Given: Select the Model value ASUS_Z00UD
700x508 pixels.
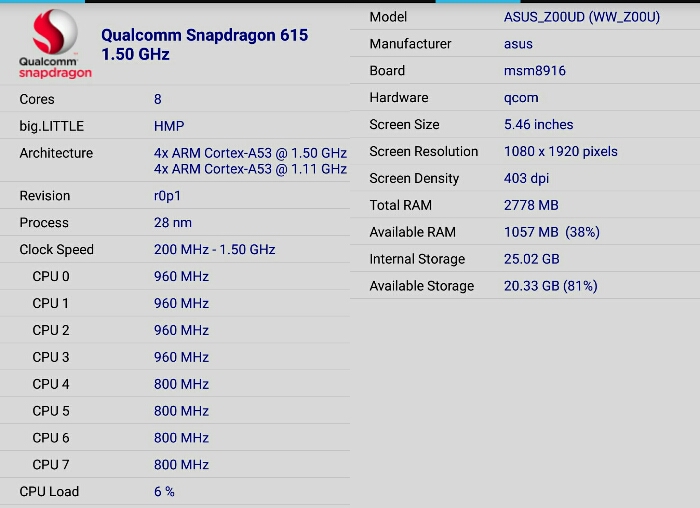Looking at the screenshot, I should point(582,17).
